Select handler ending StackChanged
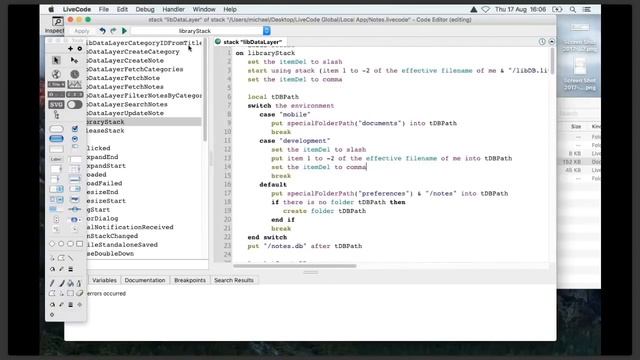The width and height of the screenshot is (640, 360). [112, 236]
